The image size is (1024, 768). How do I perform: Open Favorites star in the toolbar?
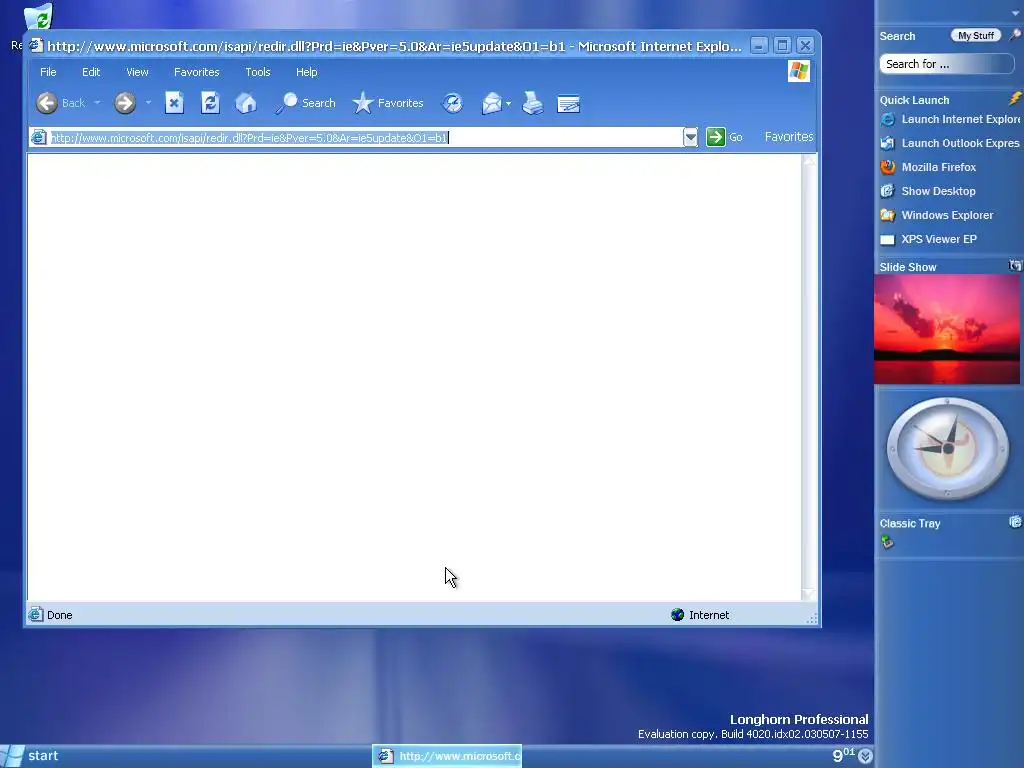click(388, 103)
